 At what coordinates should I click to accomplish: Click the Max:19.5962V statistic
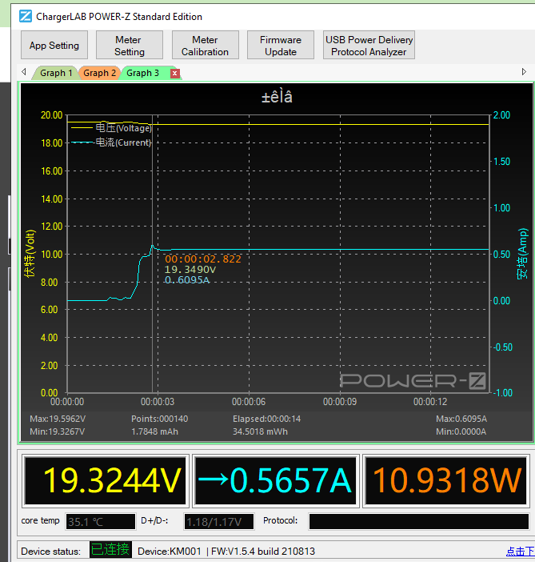[x=58, y=419]
